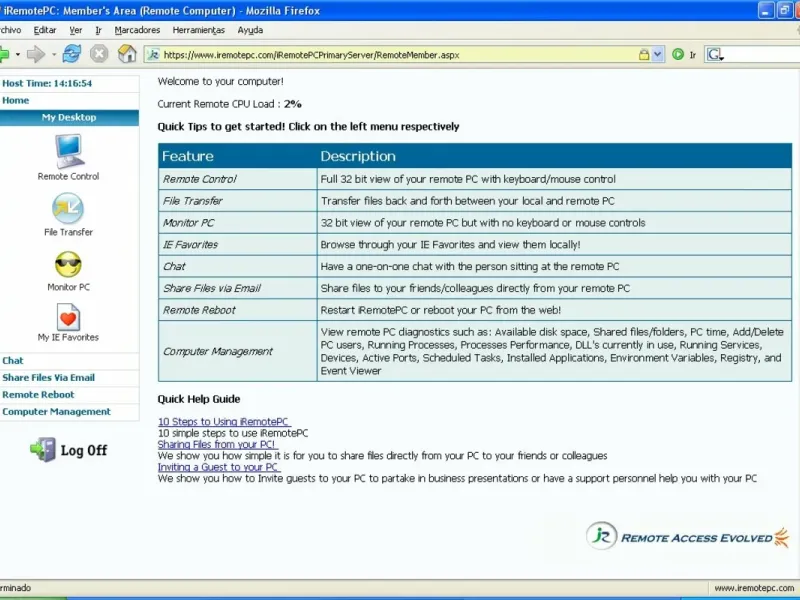The height and width of the screenshot is (600, 800).
Task: Open the forward button history dropdown arrow
Action: [54, 54]
